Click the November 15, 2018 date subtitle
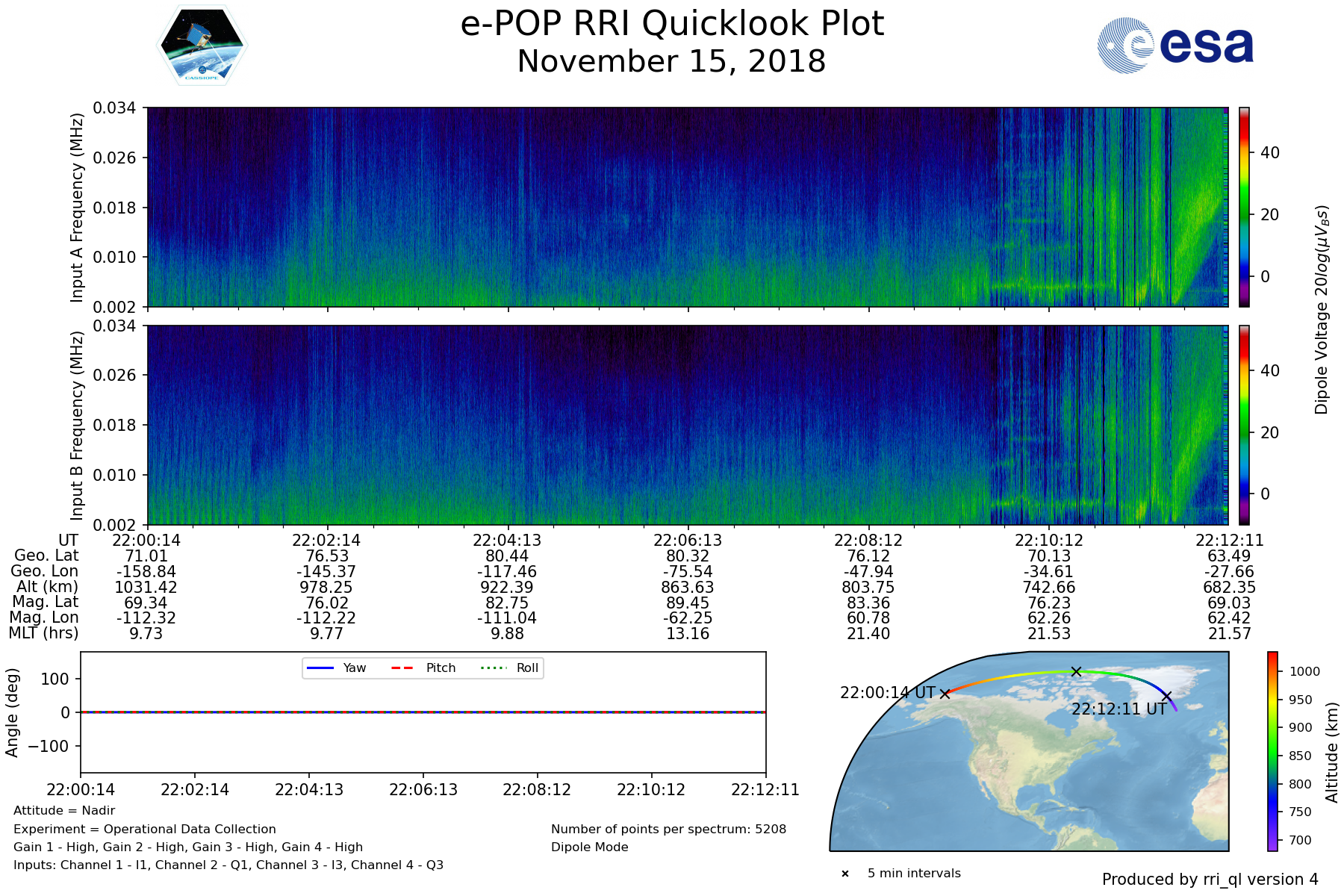The width and height of the screenshot is (1344, 896). 672,61
